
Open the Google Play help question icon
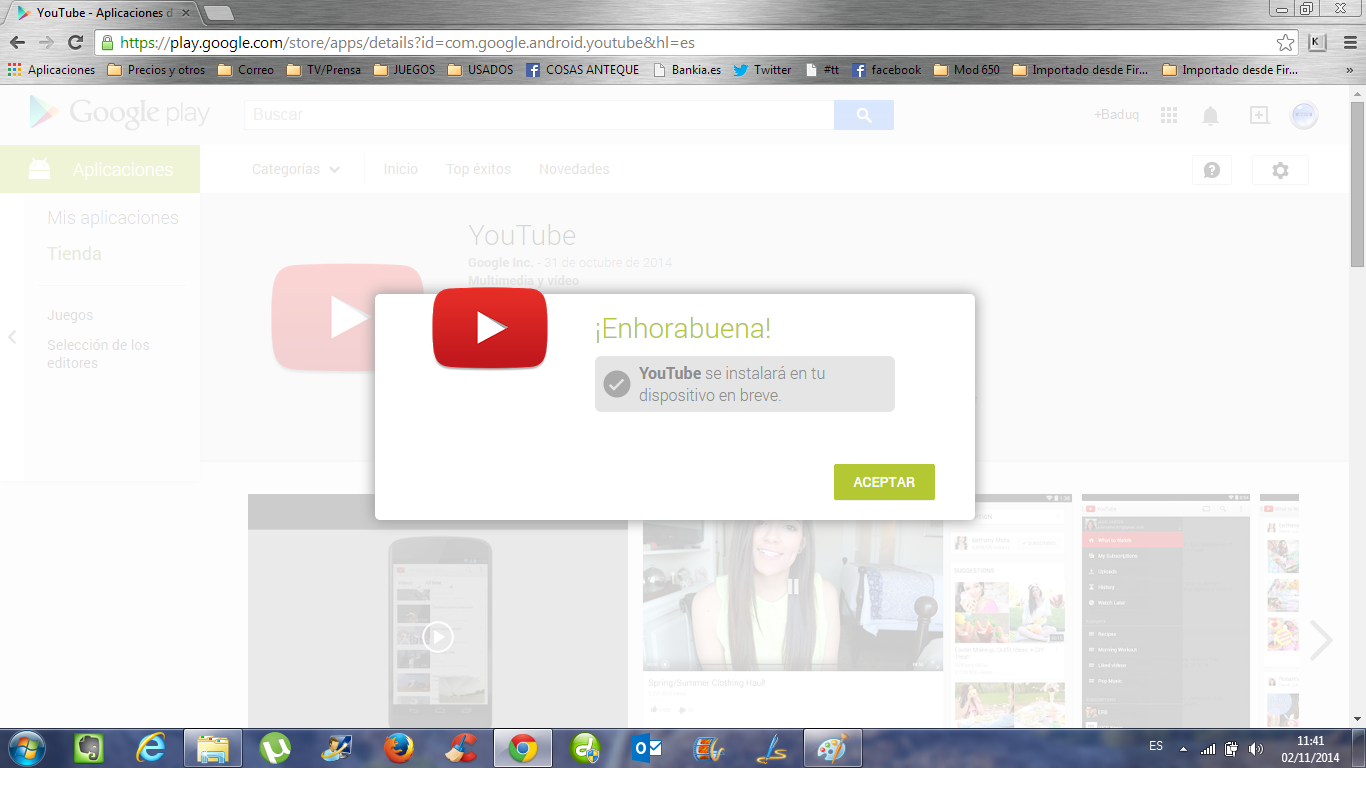click(x=1211, y=170)
